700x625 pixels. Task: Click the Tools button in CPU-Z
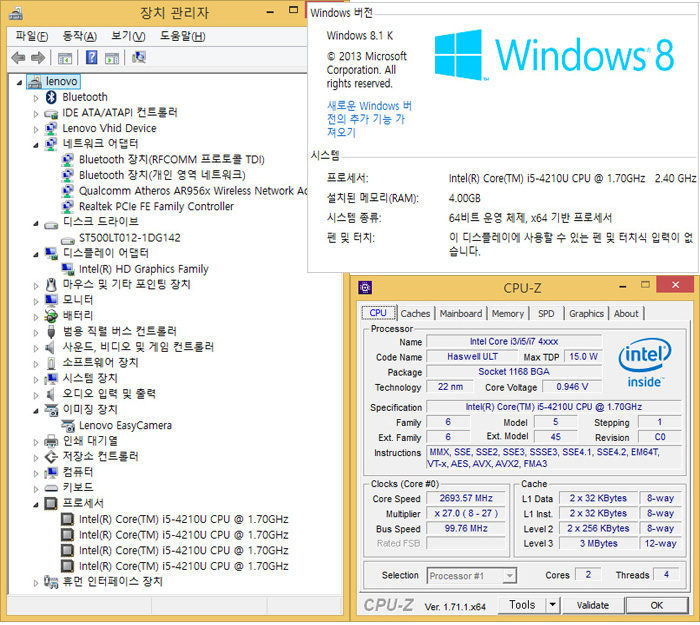(x=522, y=605)
